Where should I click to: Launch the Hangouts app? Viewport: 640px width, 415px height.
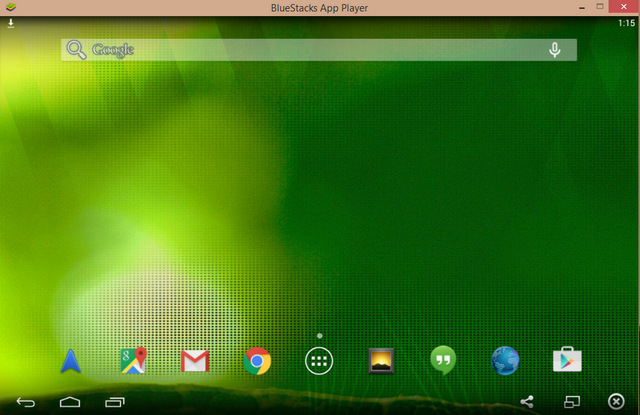[x=443, y=360]
